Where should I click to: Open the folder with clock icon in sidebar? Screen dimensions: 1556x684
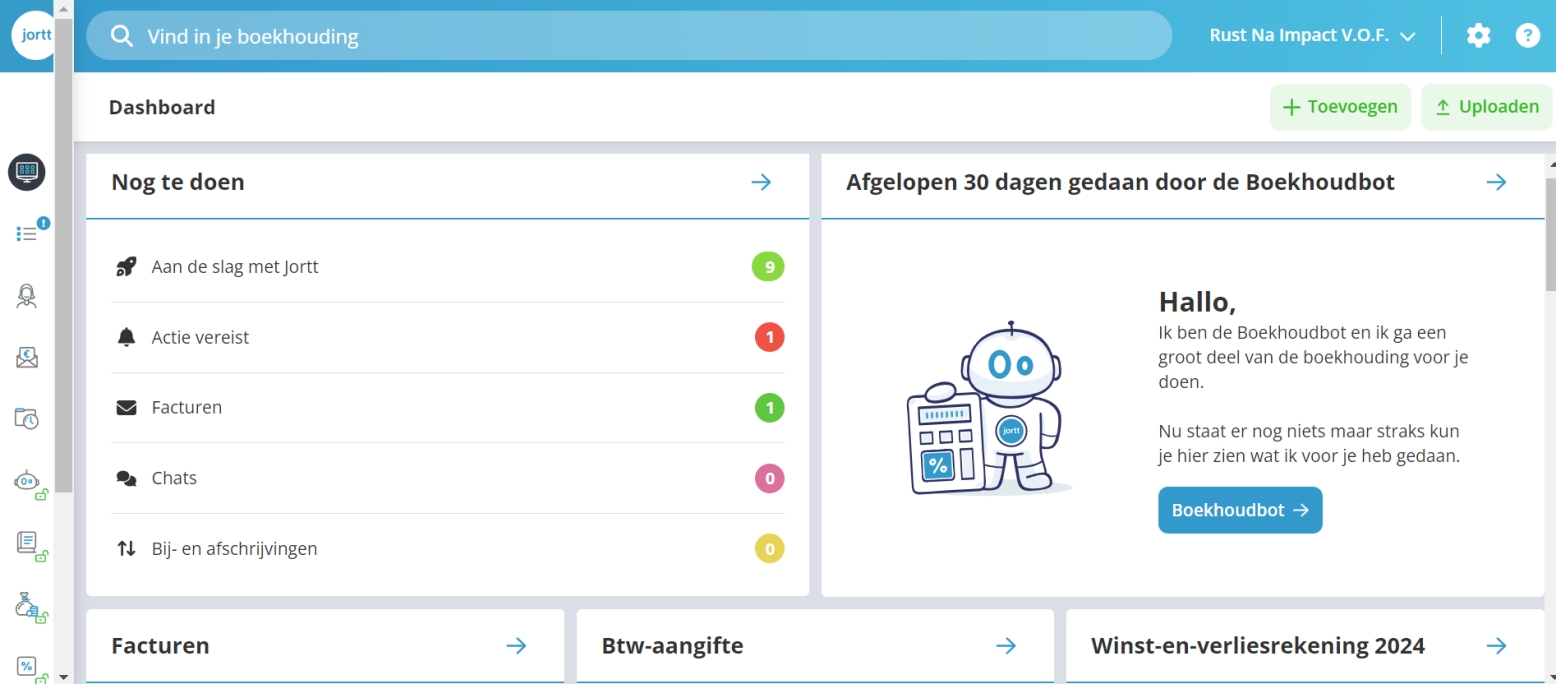27,418
